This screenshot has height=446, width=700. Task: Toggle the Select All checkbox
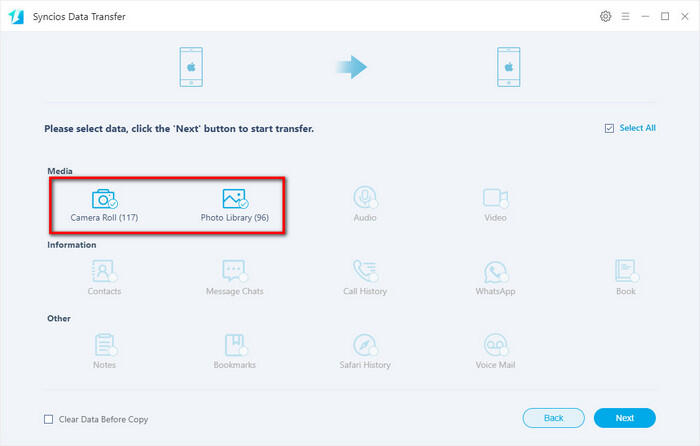[610, 128]
